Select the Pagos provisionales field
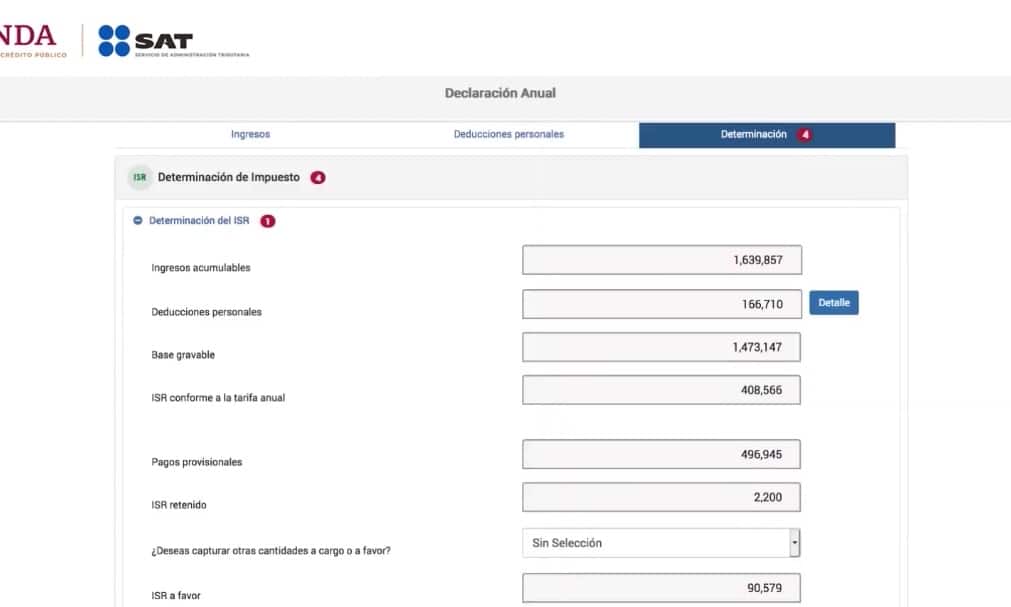Viewport: 1011px width, 607px height. click(x=661, y=455)
